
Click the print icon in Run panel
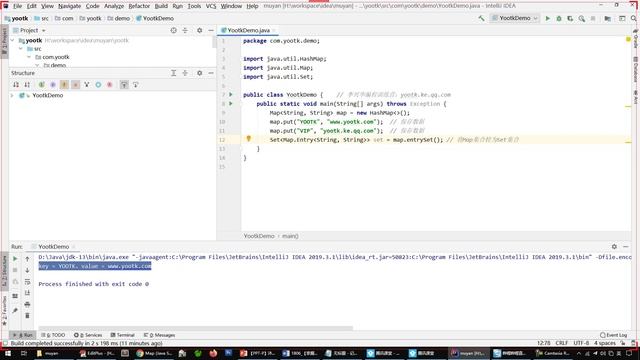(27, 304)
